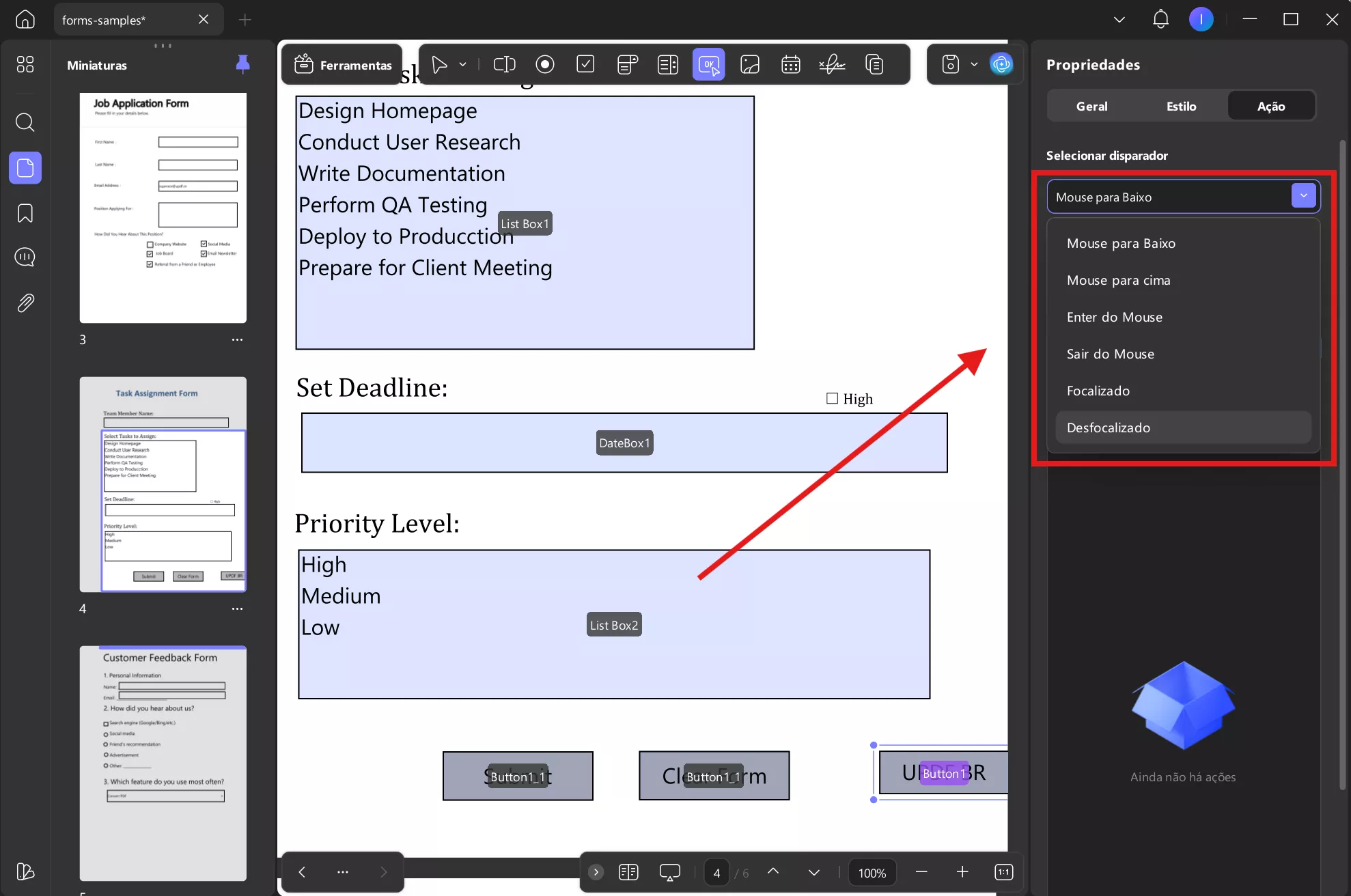The image size is (1351, 896).
Task: Go to previous page with up chevron
Action: pos(772,872)
